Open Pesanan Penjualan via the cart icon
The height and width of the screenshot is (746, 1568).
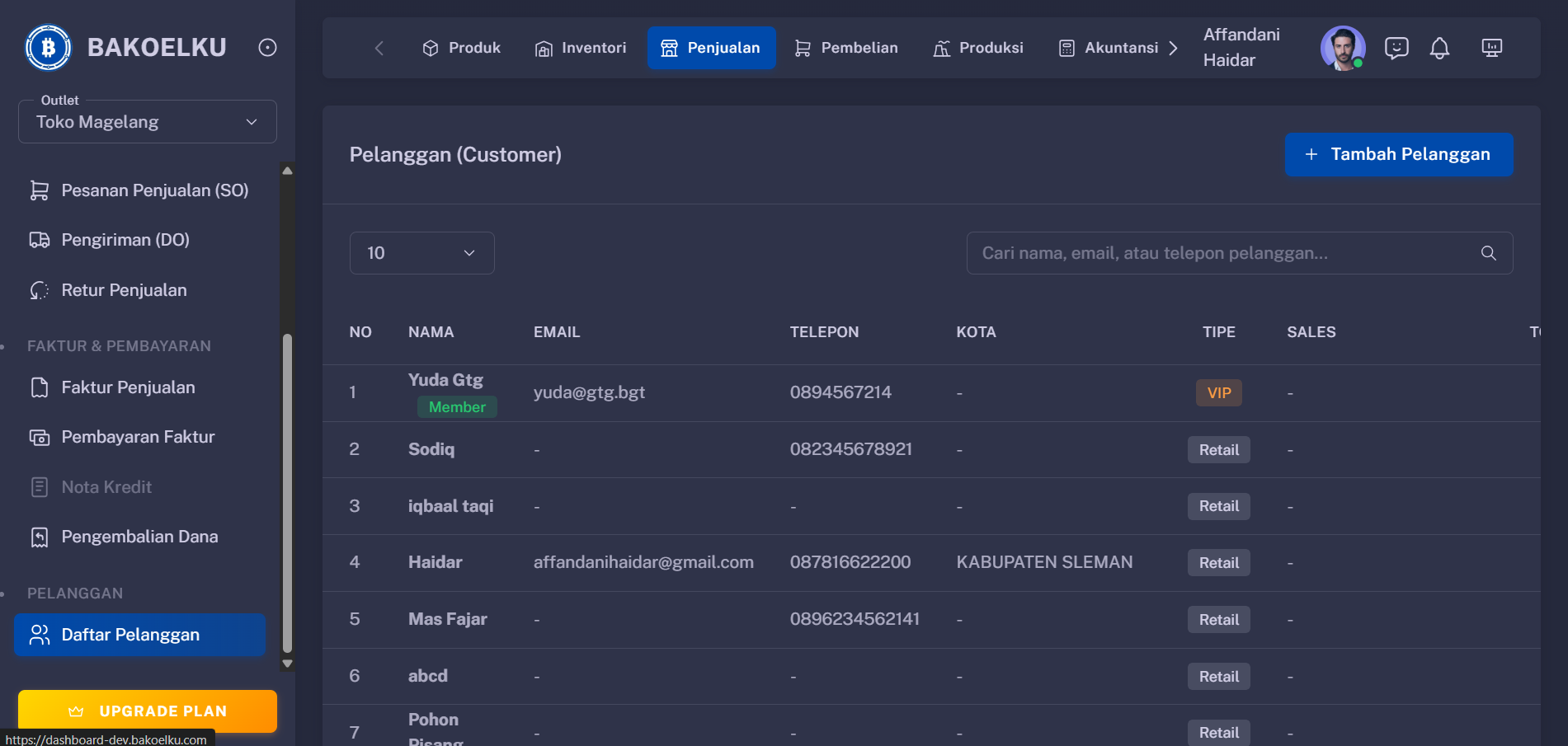tap(39, 190)
